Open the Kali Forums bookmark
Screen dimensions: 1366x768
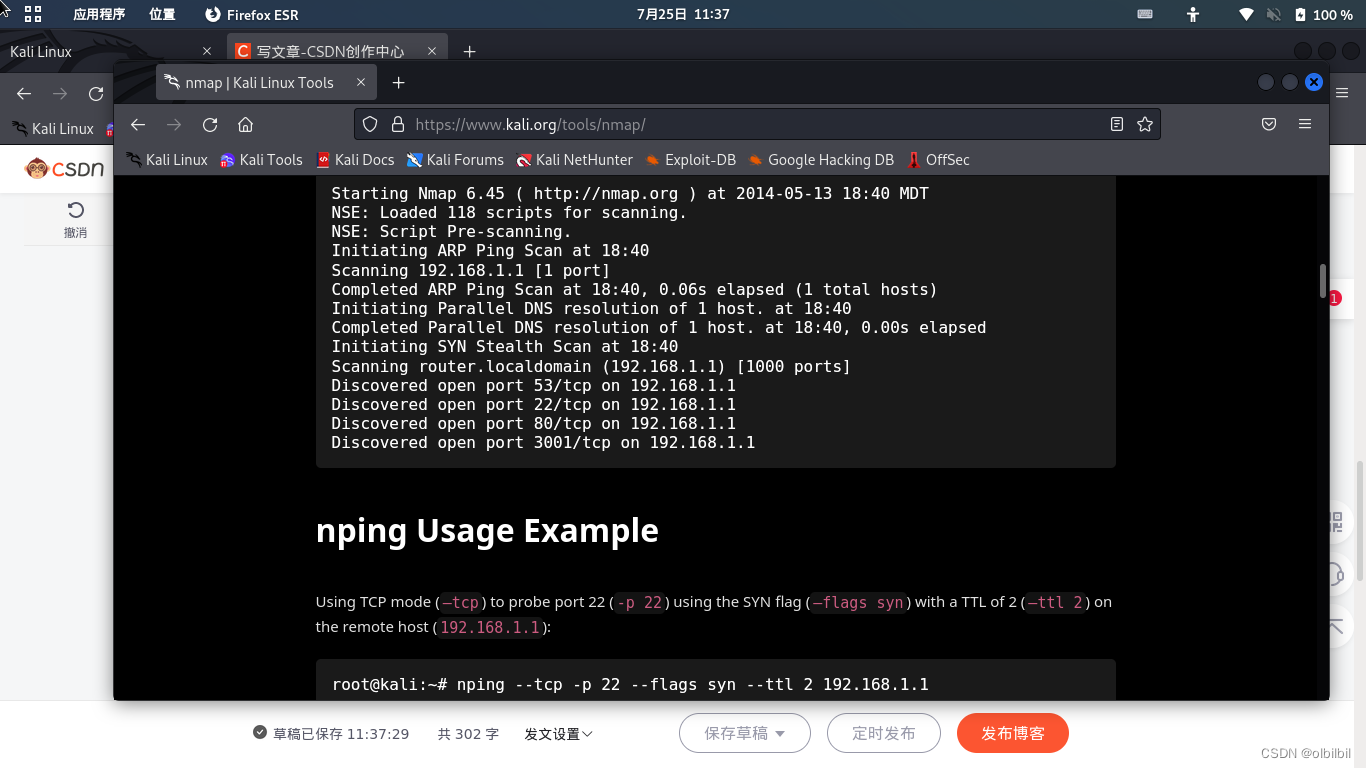(455, 160)
